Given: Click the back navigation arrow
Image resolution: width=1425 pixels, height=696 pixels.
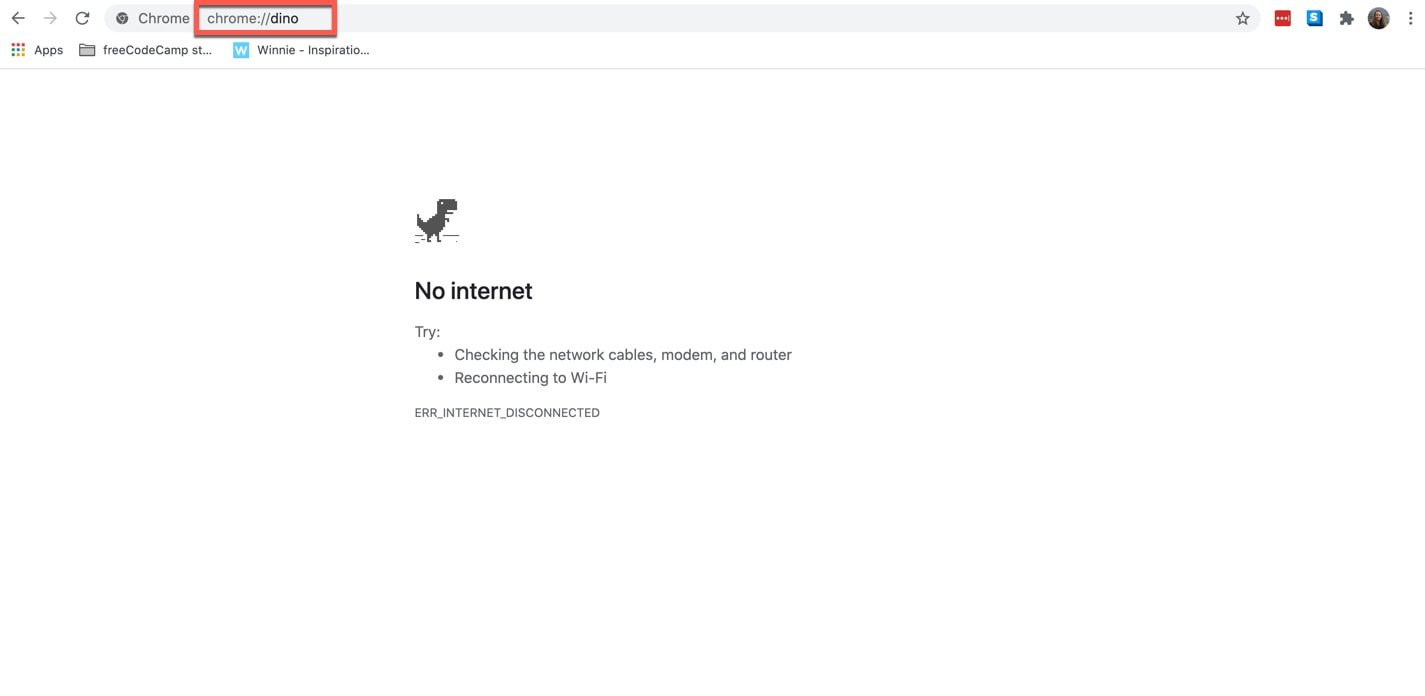Looking at the screenshot, I should click(x=18, y=18).
